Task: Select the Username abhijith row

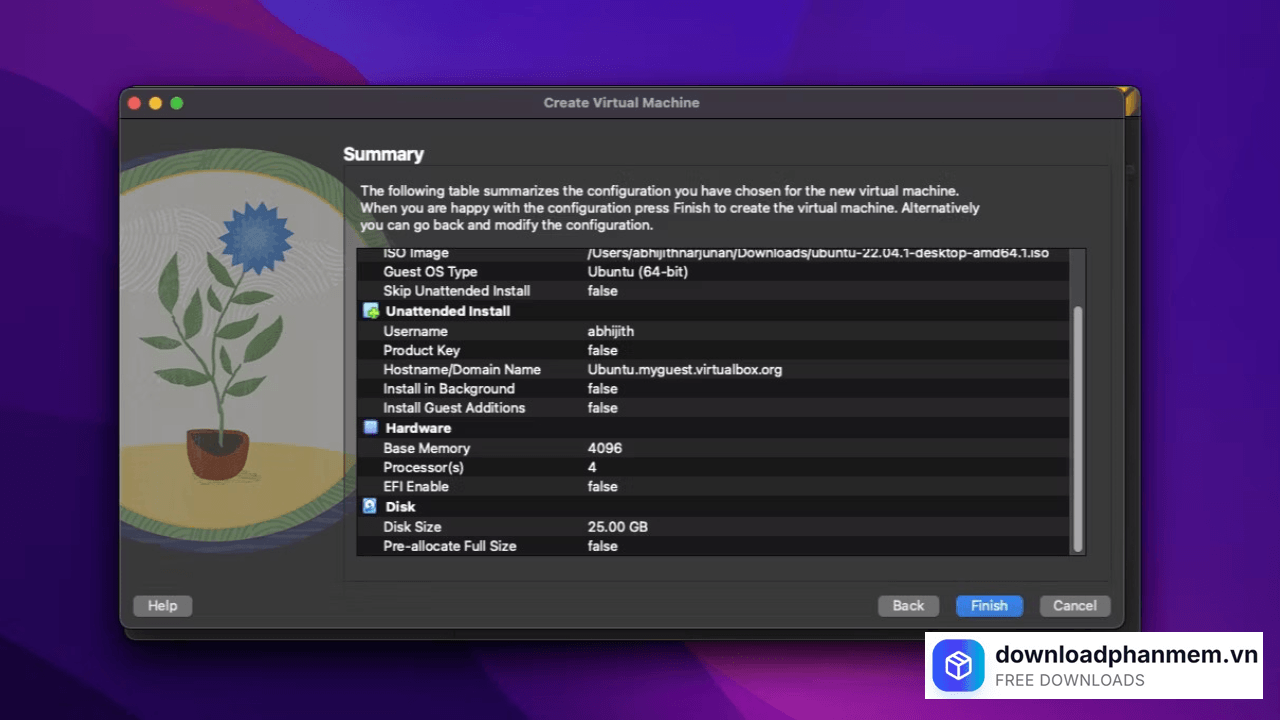Action: click(x=600, y=331)
